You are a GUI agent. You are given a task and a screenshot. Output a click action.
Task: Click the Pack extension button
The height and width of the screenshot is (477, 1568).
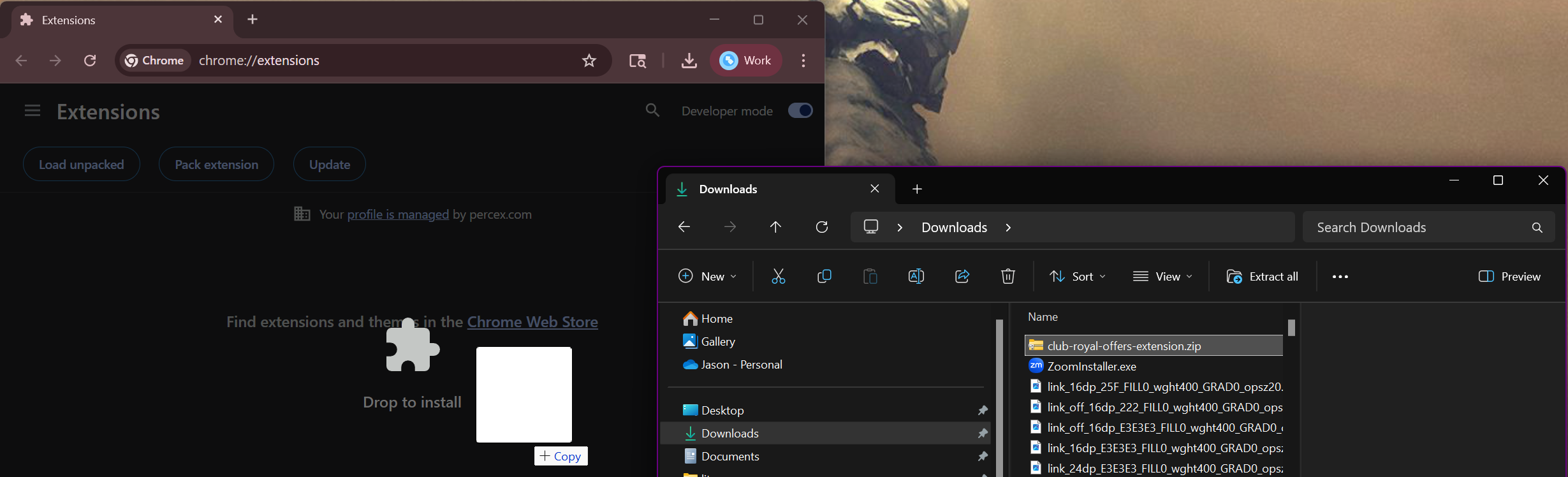click(x=217, y=165)
